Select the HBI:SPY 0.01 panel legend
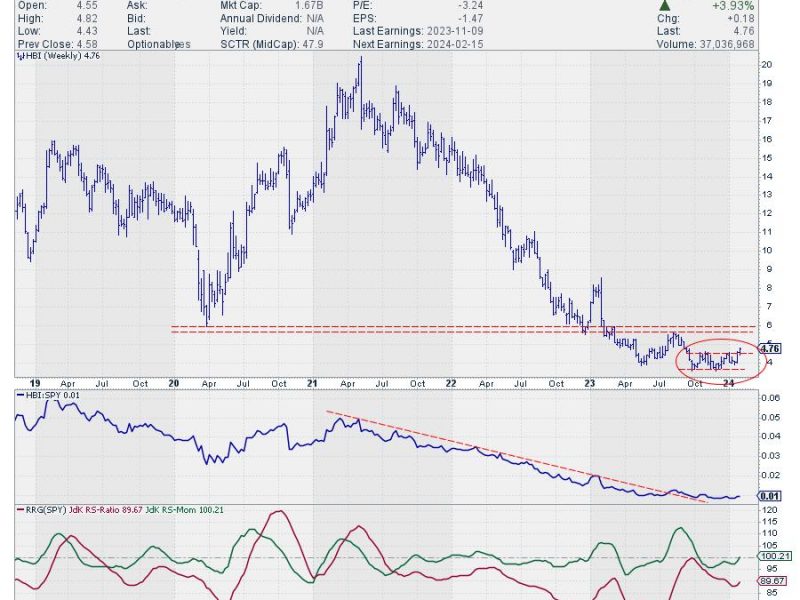This screenshot has height=600, width=800. [48, 395]
